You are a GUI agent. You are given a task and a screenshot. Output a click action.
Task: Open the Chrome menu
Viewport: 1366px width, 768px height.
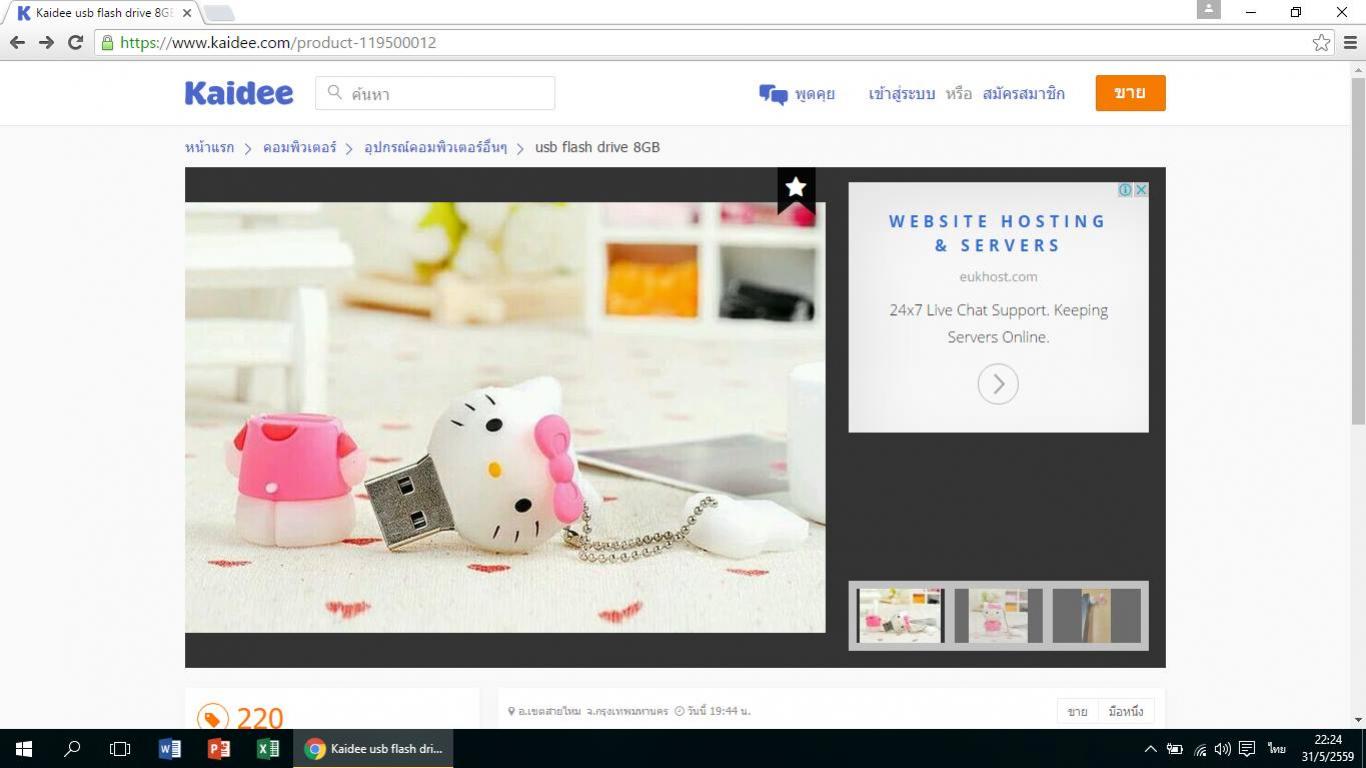point(1350,42)
